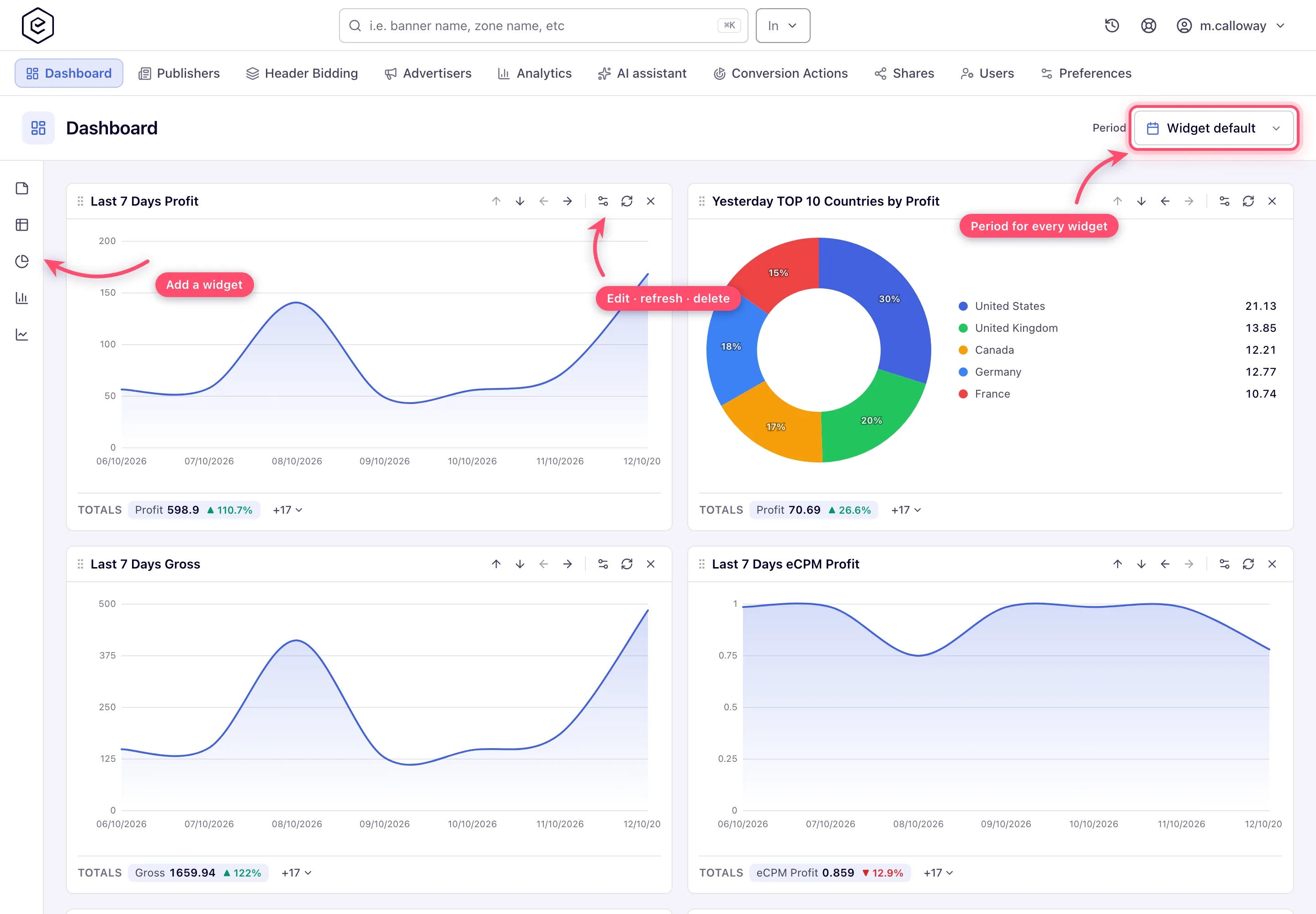The width and height of the screenshot is (1316, 914).
Task: Toggle France legend item
Action: point(1117,394)
